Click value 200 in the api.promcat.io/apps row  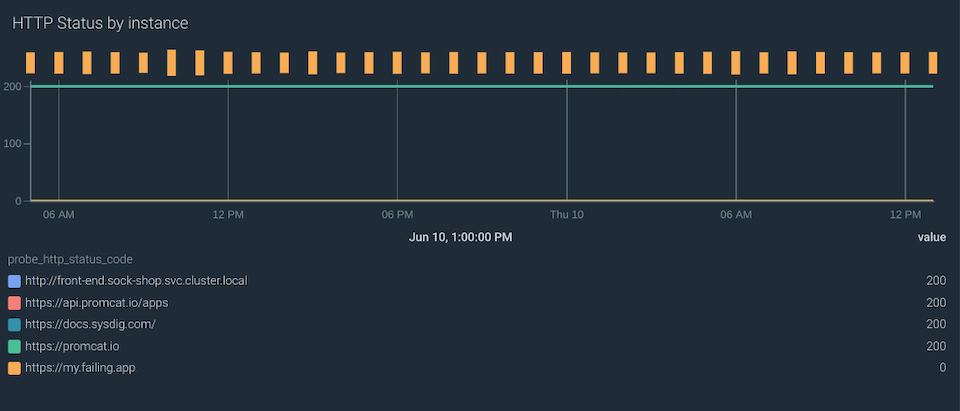coord(936,303)
